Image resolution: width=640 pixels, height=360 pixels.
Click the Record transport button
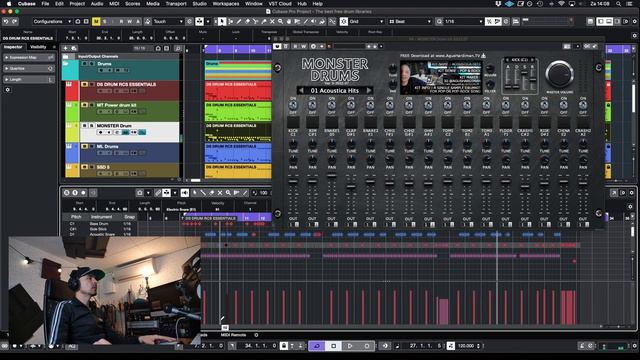366,346
